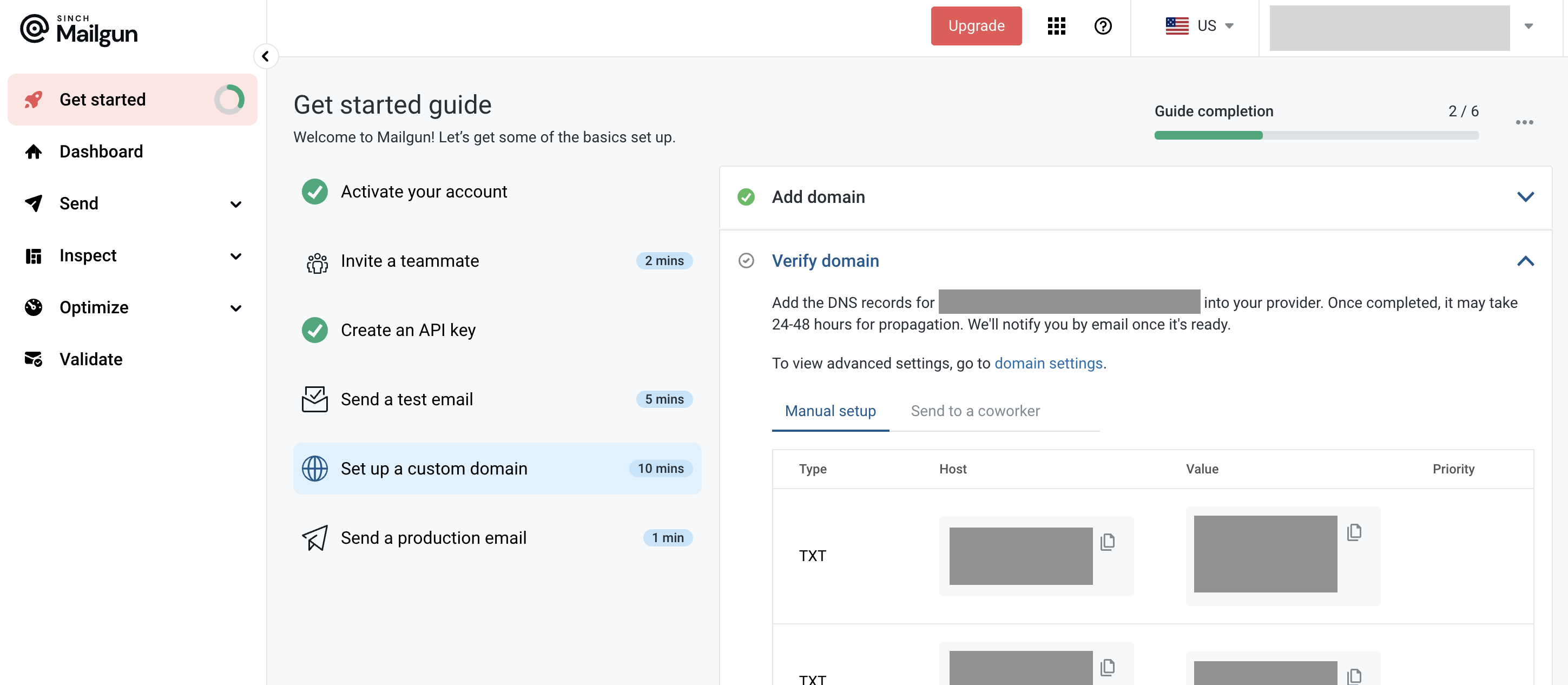1568x685 pixels.
Task: Click the 2 mins badge
Action: [664, 261]
